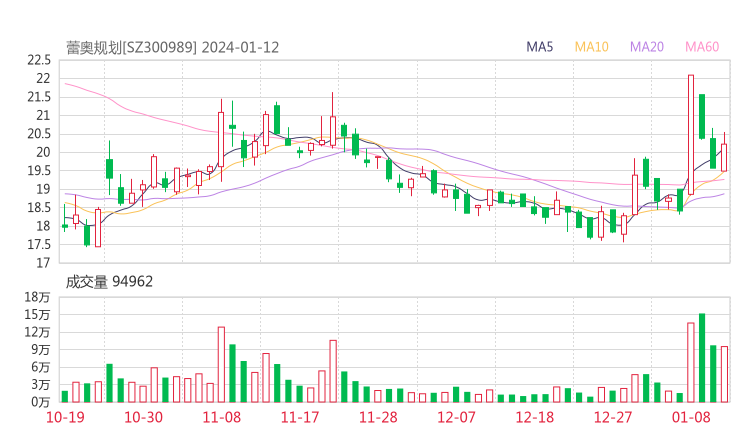
Task: Click the 10-30 date axis label
Action: tap(143, 417)
